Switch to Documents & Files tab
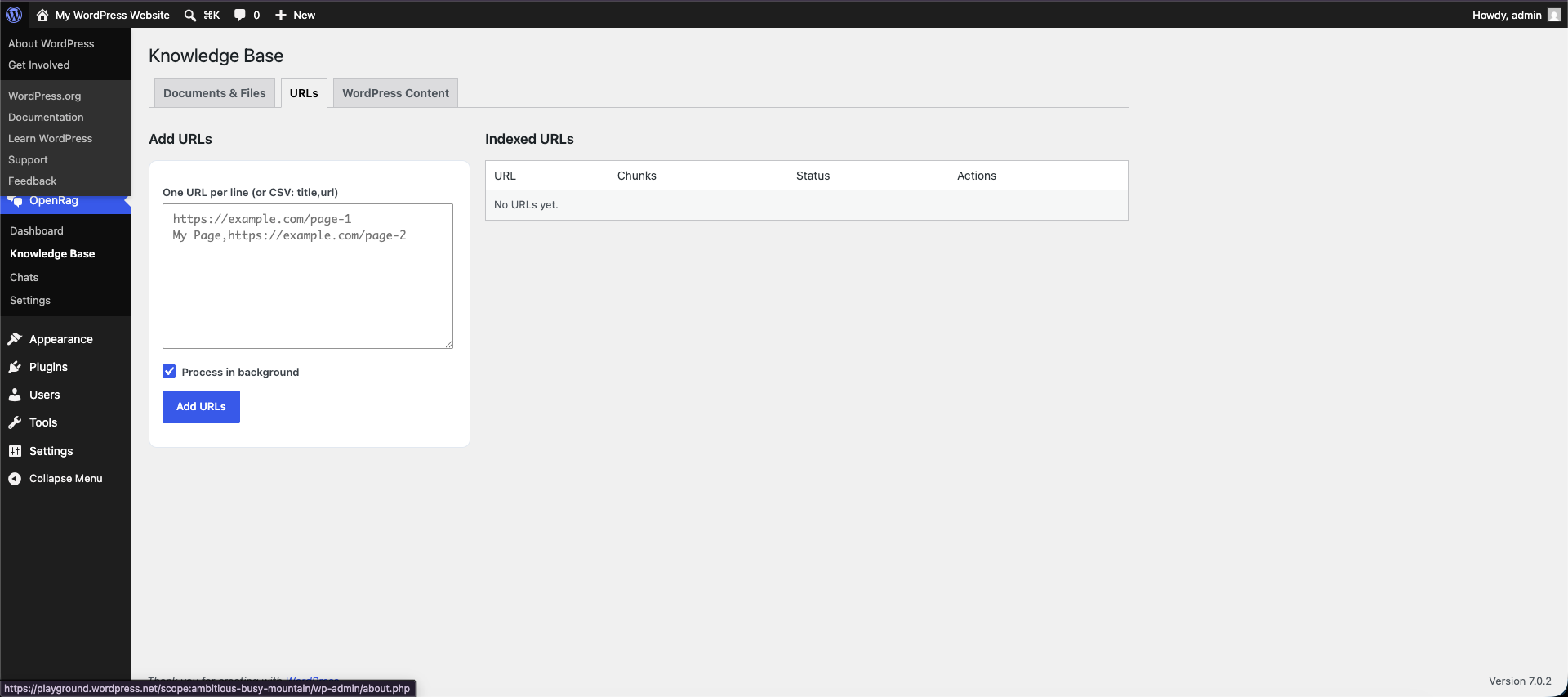The width and height of the screenshot is (1568, 697). [x=215, y=93]
